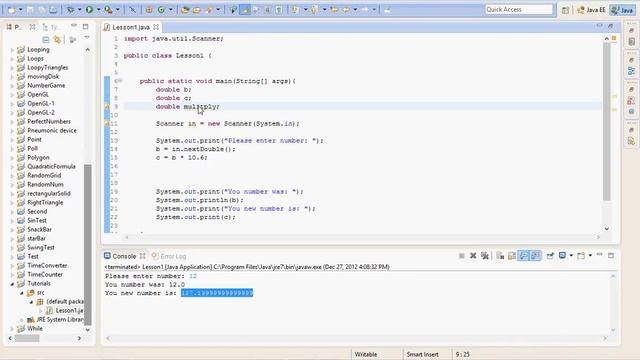Click Remove Launch X icon in Console
640x360 pixels.
pos(473,256)
